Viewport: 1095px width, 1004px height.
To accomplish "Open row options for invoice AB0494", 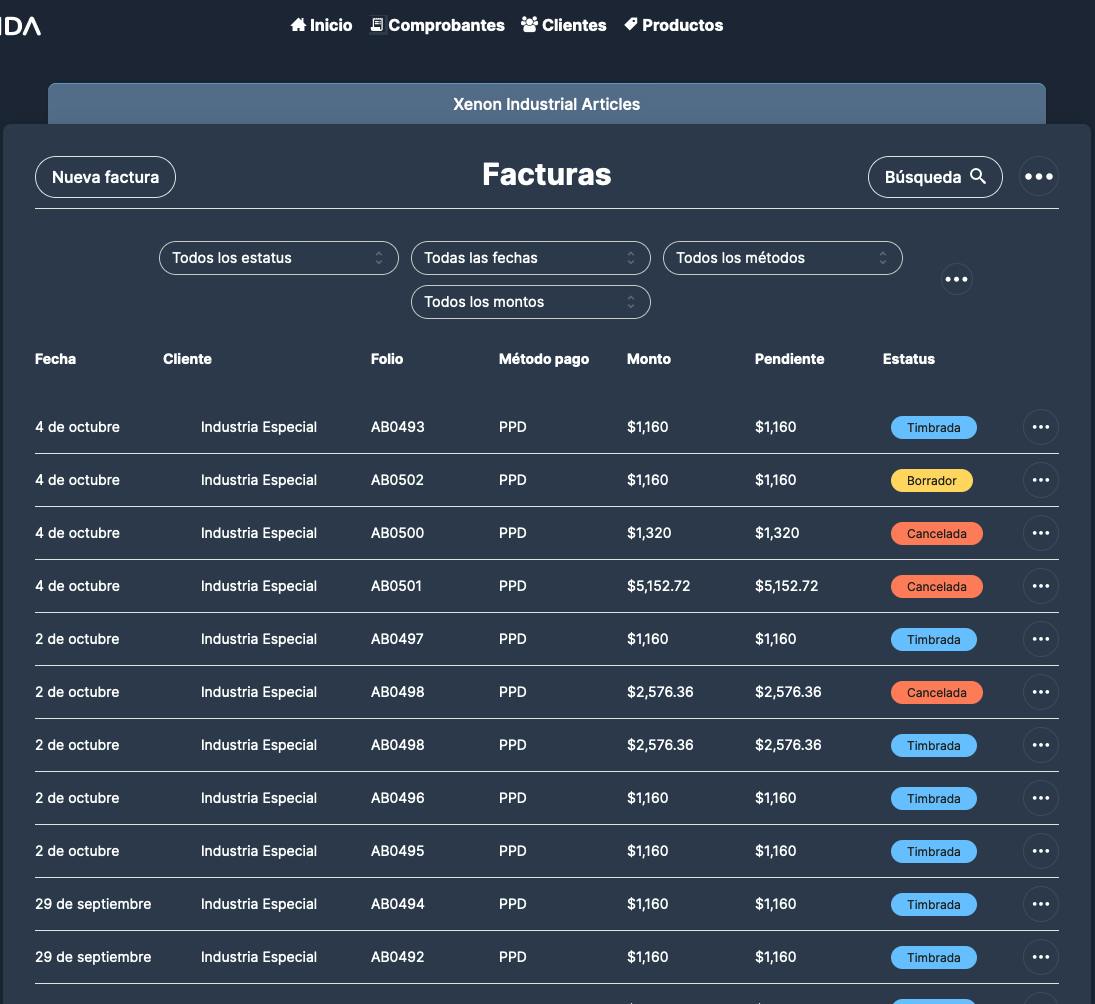I will (x=1040, y=904).
